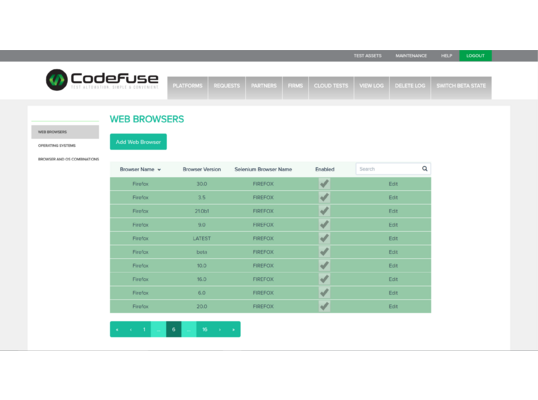Edit the Firefox 16.0 row
This screenshot has height=400, width=538.
393,279
